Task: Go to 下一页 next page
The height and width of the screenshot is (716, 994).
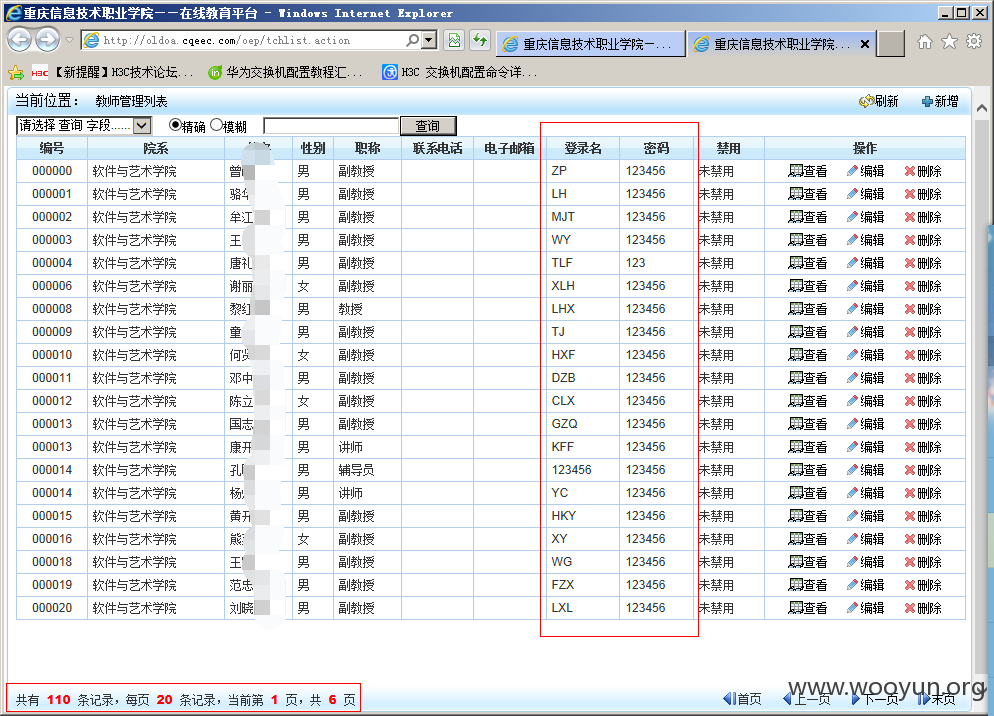Action: (x=875, y=699)
